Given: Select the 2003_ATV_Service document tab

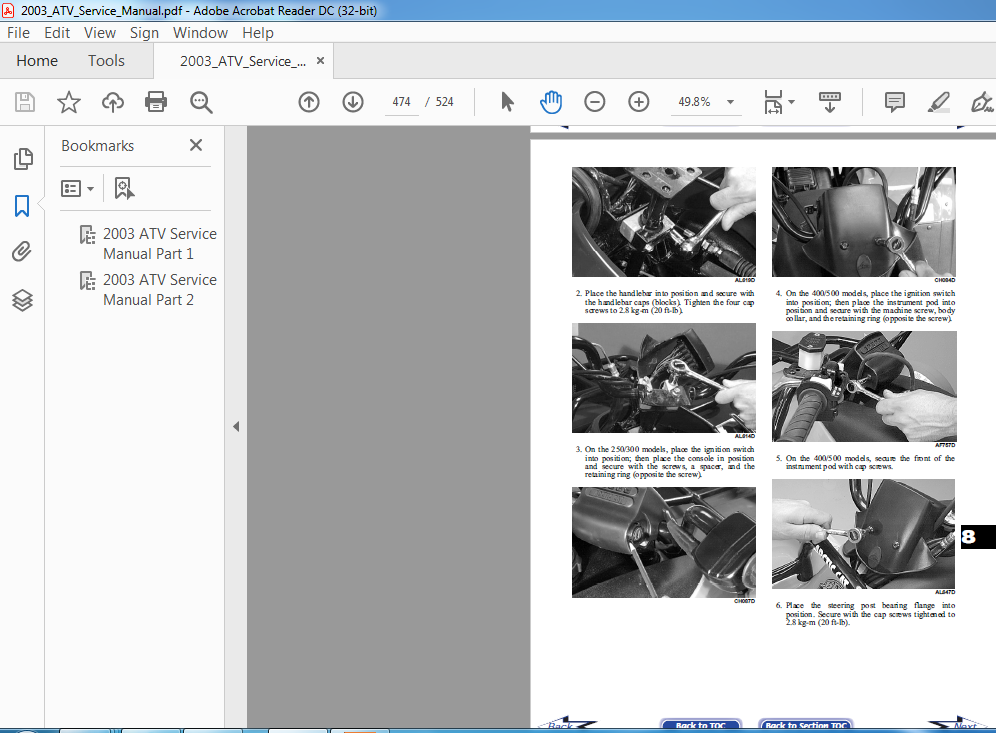Looking at the screenshot, I should coord(243,61).
